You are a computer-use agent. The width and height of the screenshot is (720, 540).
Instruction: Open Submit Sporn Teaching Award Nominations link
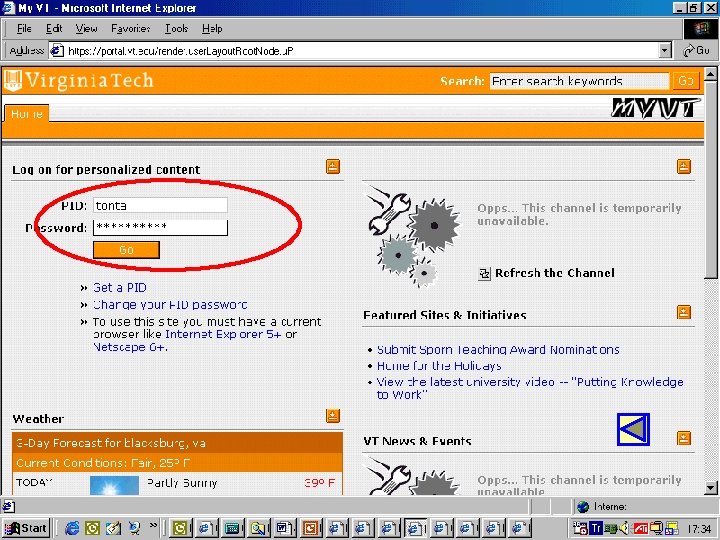click(498, 350)
